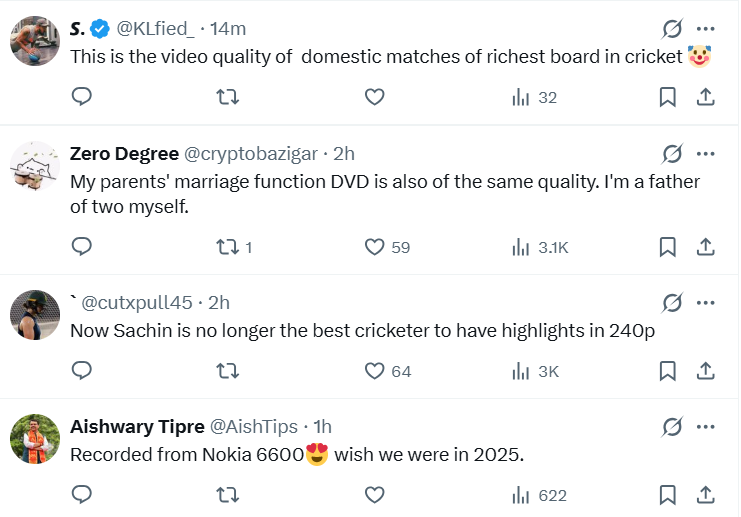Repost Zero Degree's DVD quality tweet
The width and height of the screenshot is (741, 517).
coord(228,246)
